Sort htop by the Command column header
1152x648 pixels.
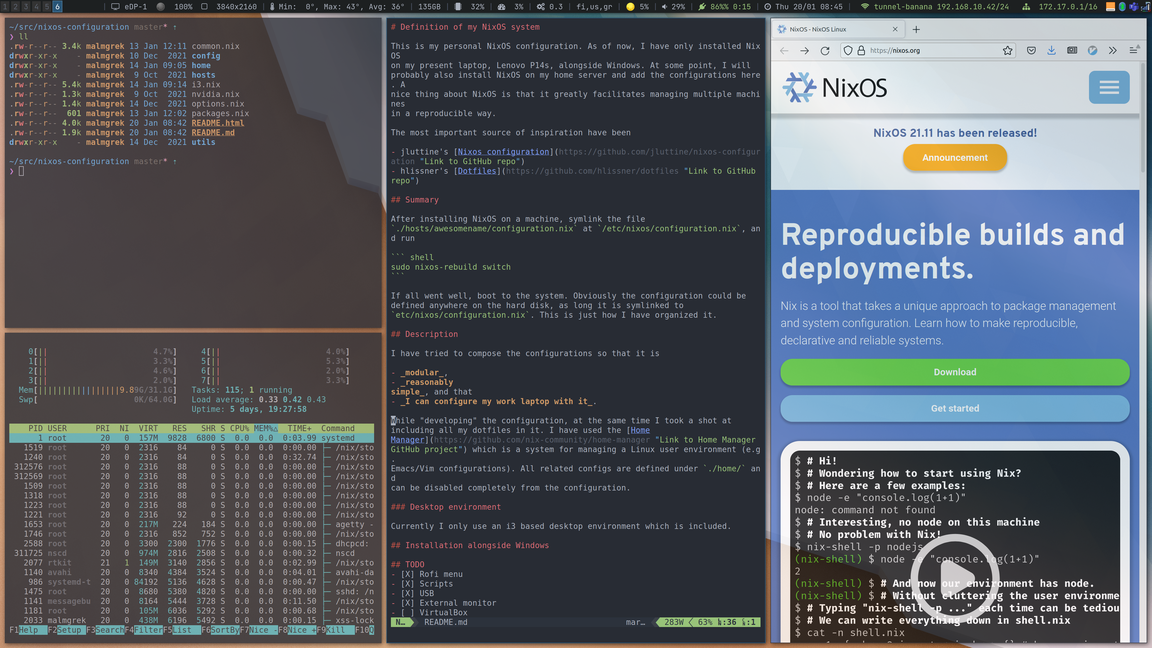[x=338, y=428]
